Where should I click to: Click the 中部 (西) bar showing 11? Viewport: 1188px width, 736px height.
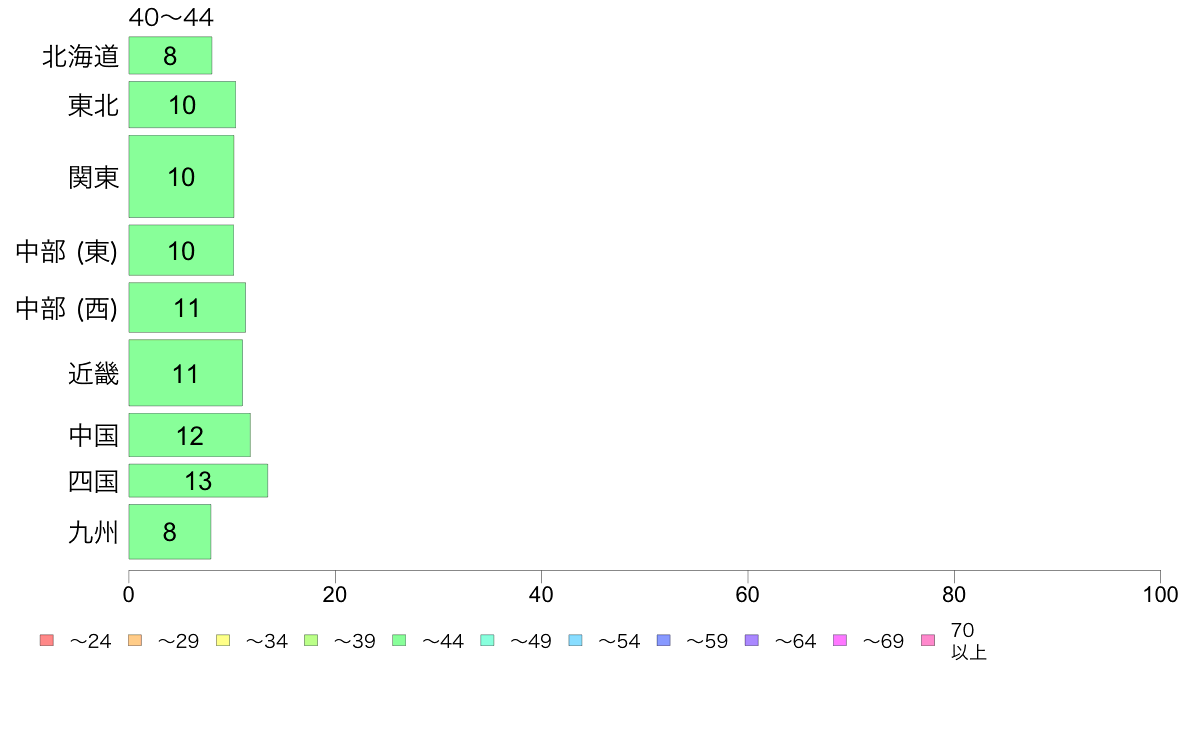coord(187,308)
